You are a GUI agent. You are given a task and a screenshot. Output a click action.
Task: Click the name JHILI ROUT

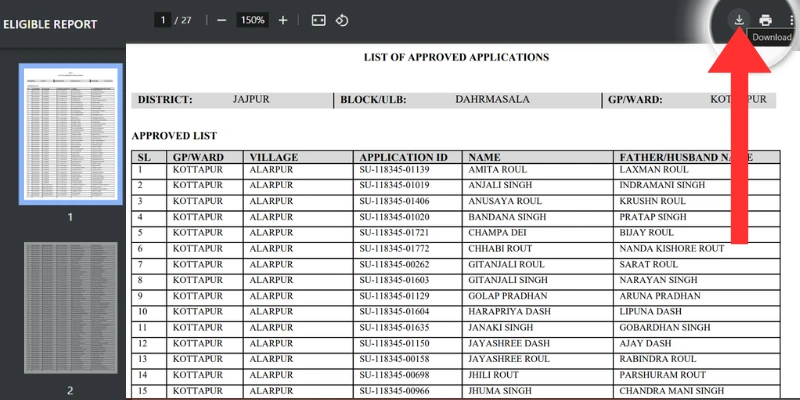pos(493,375)
